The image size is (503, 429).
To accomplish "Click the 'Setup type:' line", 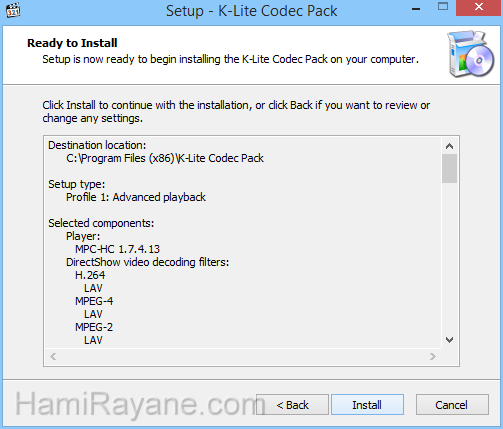I will tap(77, 184).
